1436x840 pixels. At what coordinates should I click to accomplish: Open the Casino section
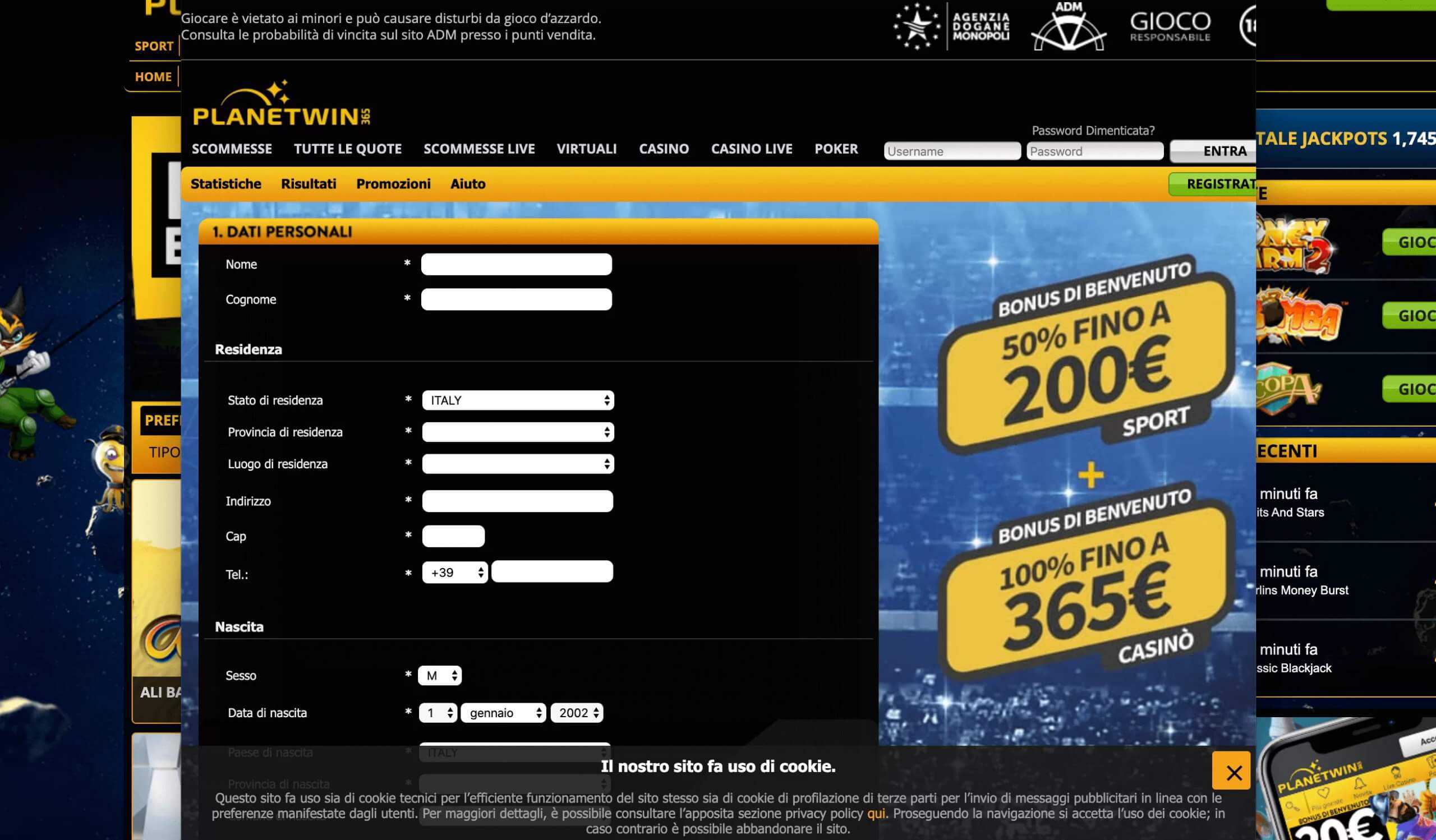[x=664, y=149]
